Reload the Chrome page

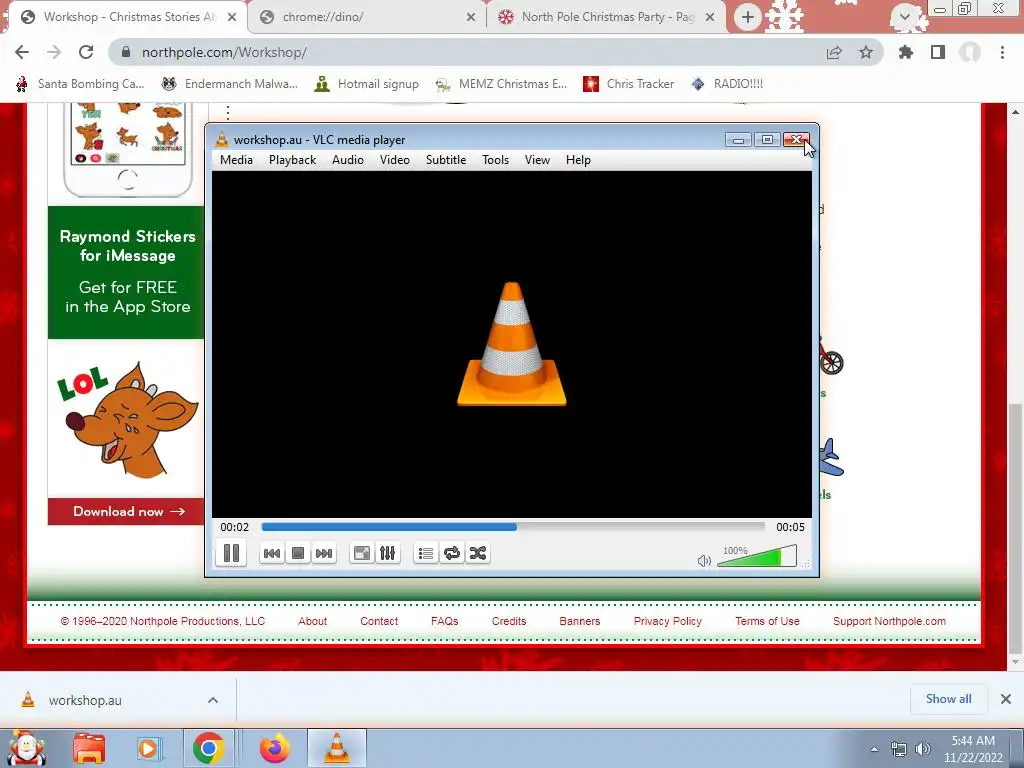(86, 52)
